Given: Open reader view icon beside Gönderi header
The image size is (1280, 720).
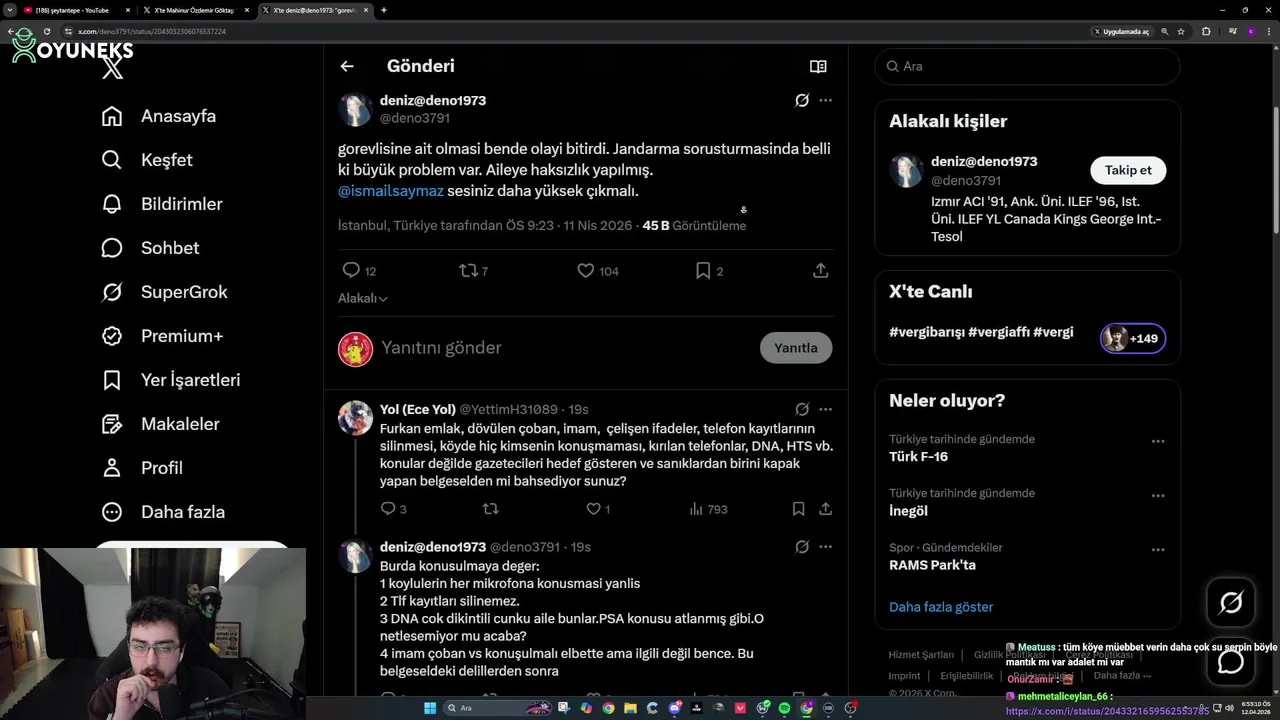Looking at the screenshot, I should pyautogui.click(x=818, y=66).
